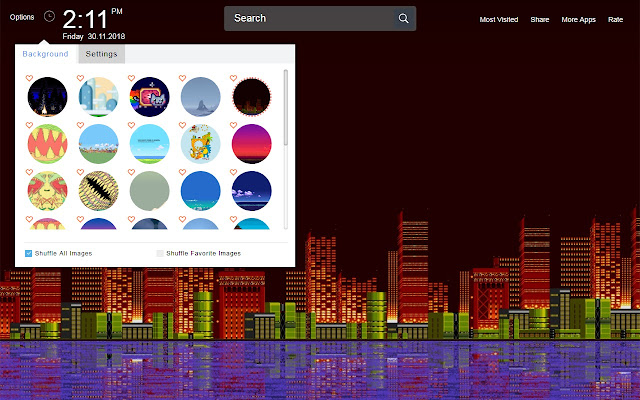Open the Background tab
640x400 pixels.
(45, 54)
